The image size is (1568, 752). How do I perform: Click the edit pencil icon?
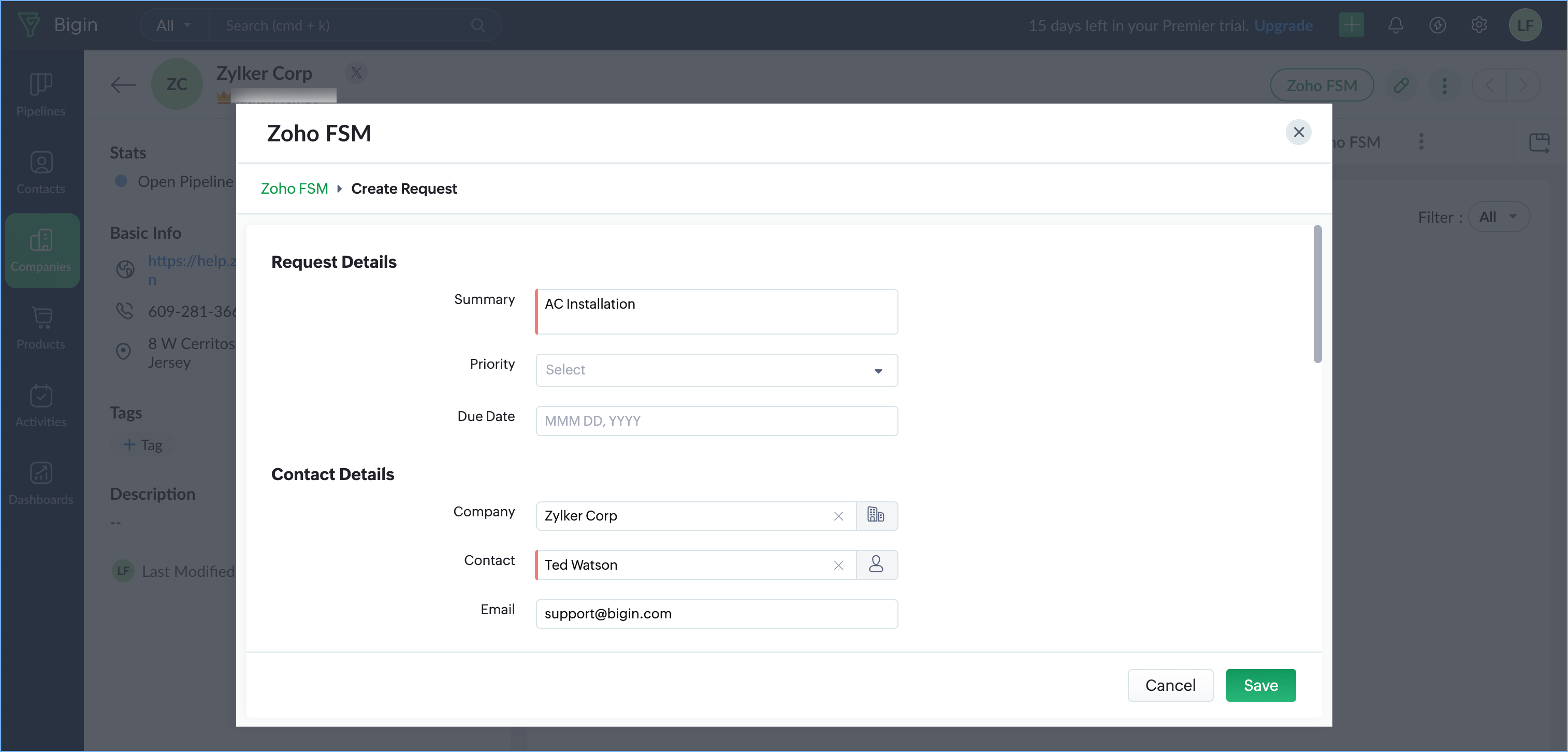(1401, 85)
